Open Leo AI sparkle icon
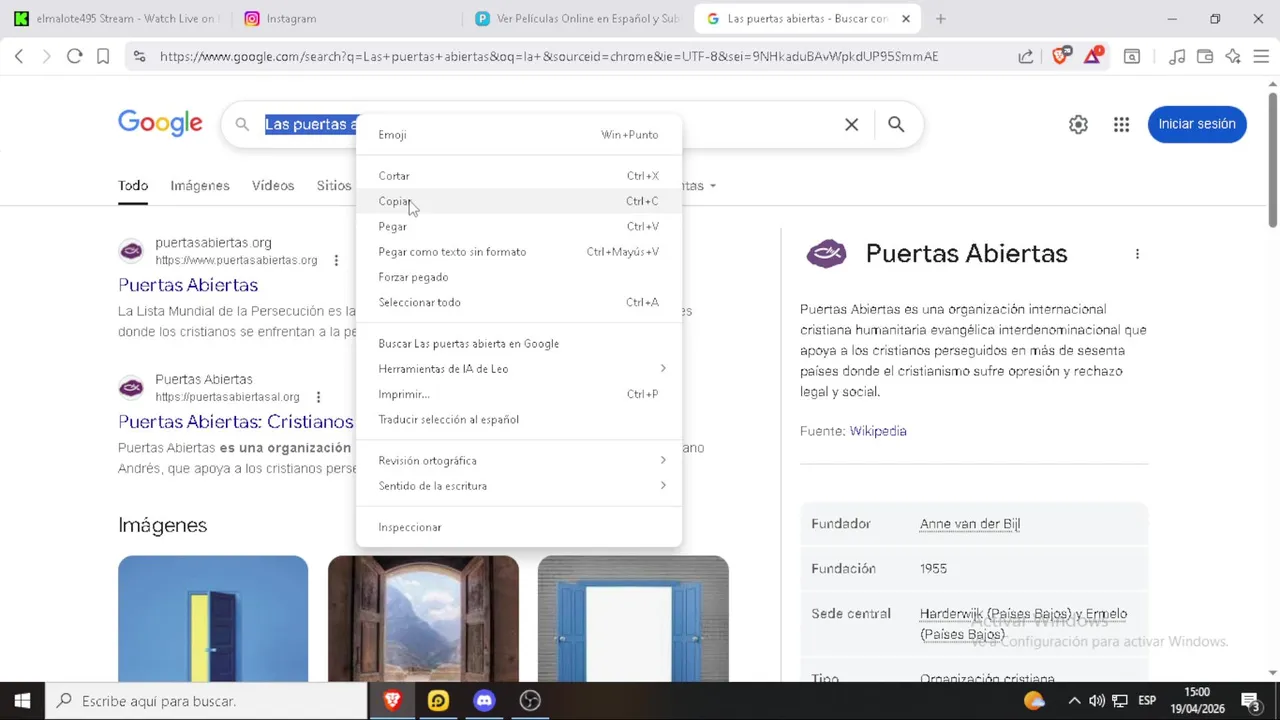 tap(1233, 57)
